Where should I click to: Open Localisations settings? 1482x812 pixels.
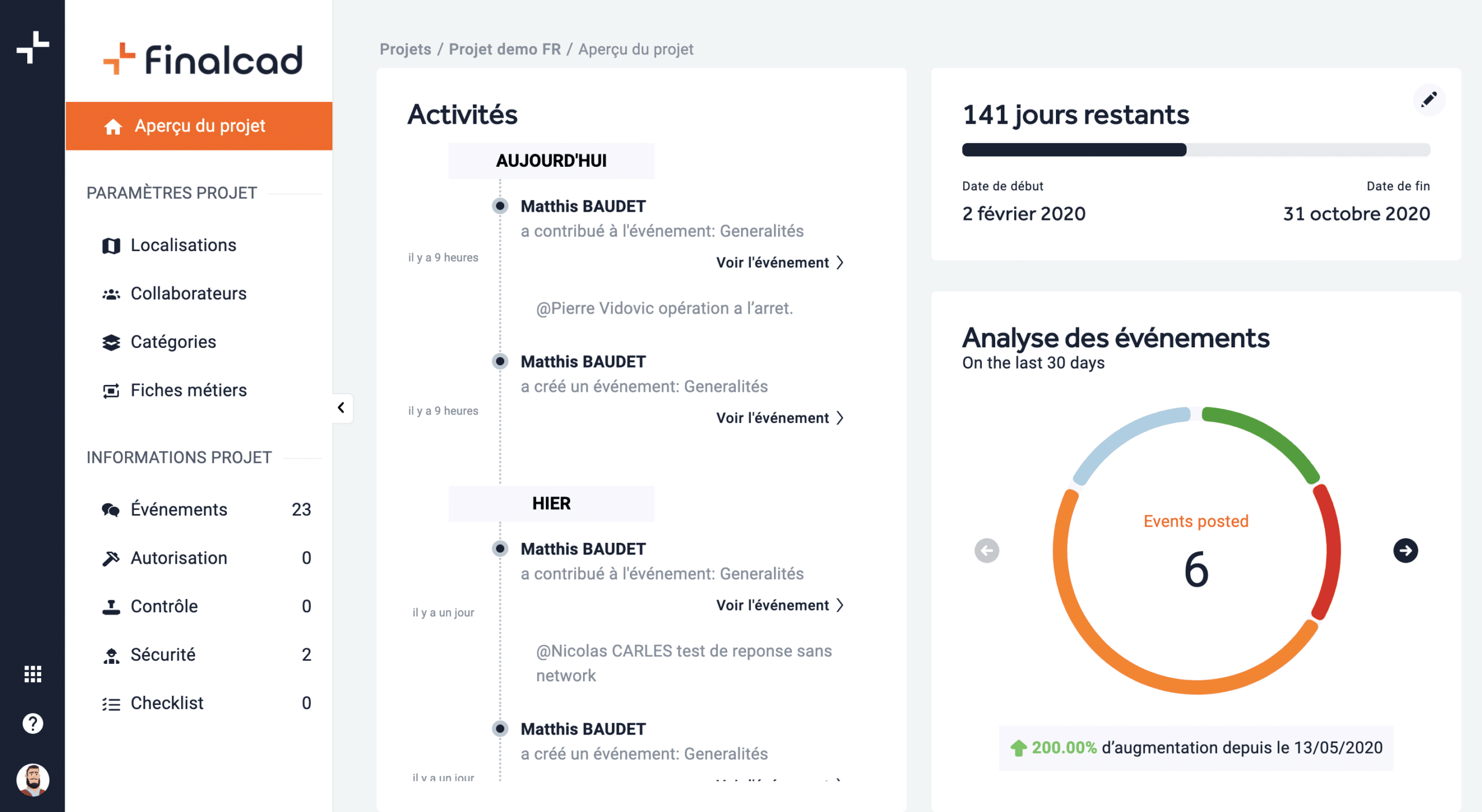pyautogui.click(x=183, y=245)
